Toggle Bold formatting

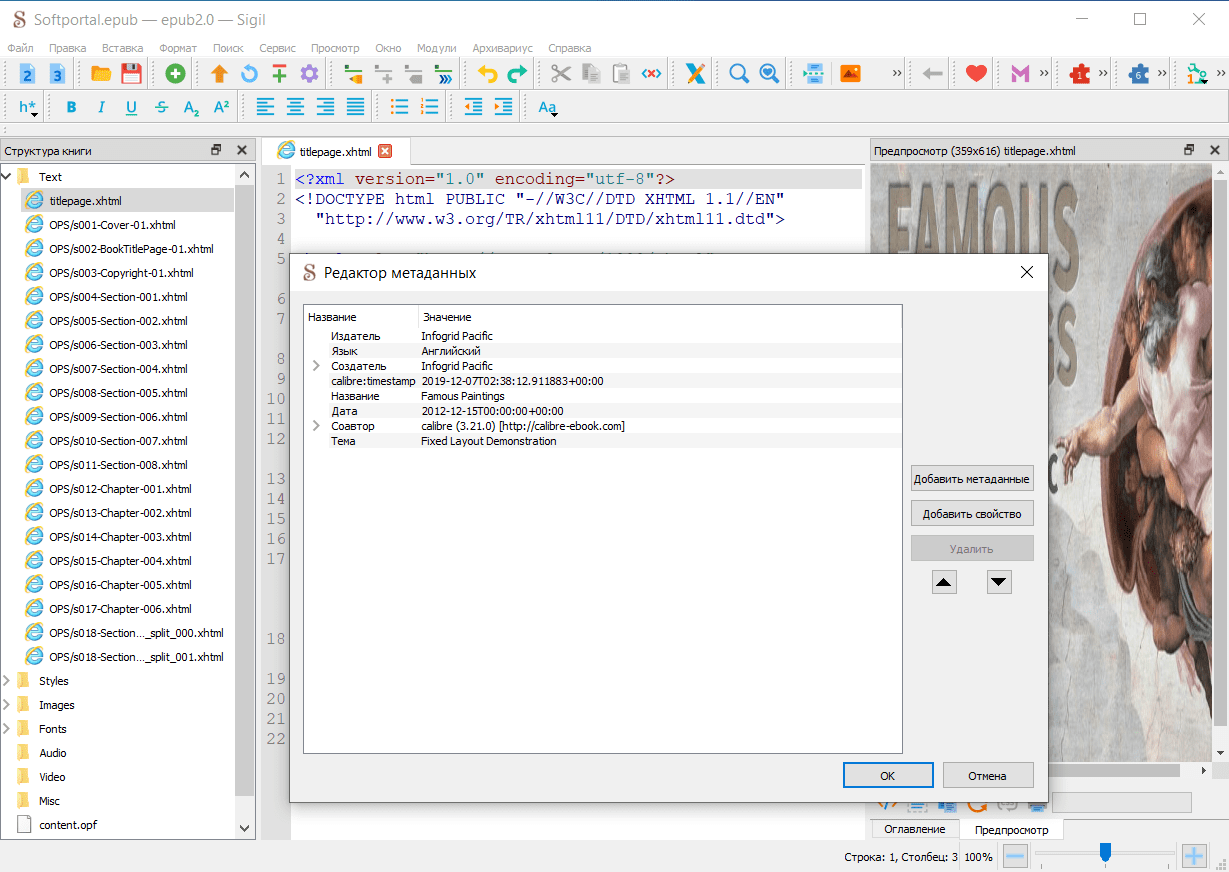click(x=71, y=107)
